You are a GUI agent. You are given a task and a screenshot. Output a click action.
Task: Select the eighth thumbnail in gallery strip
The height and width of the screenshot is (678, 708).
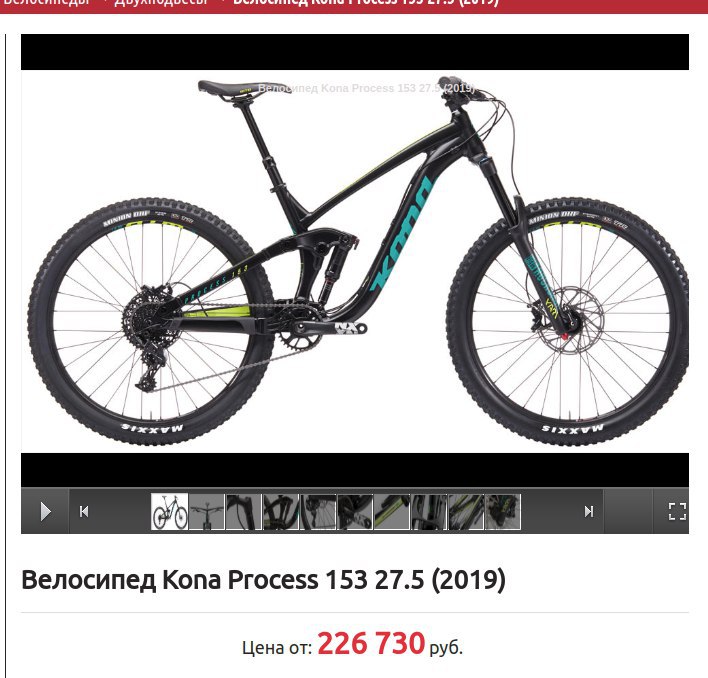pos(429,511)
